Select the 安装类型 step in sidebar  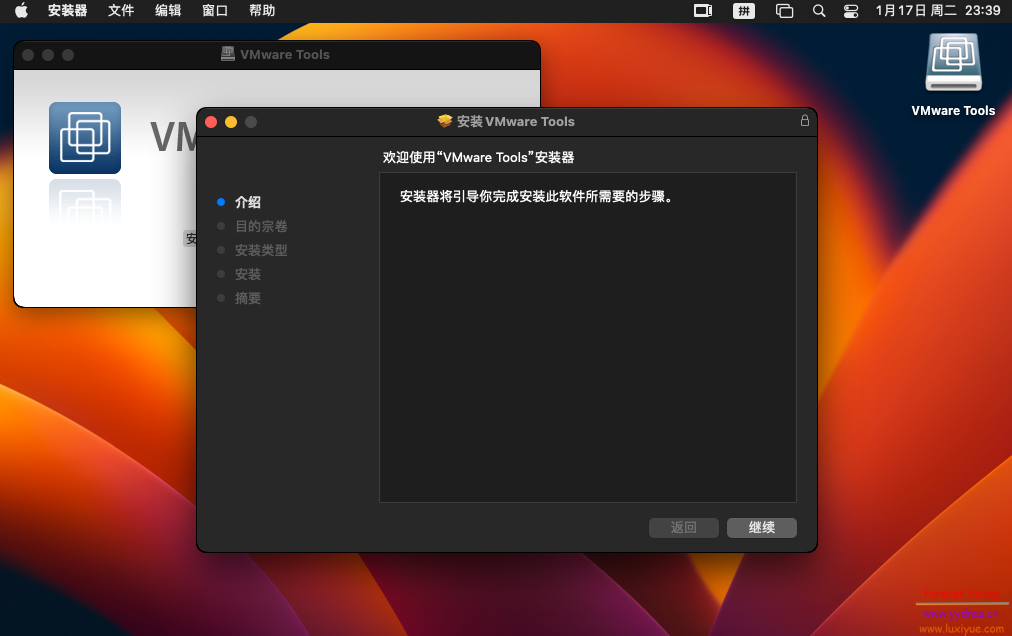pyautogui.click(x=261, y=250)
